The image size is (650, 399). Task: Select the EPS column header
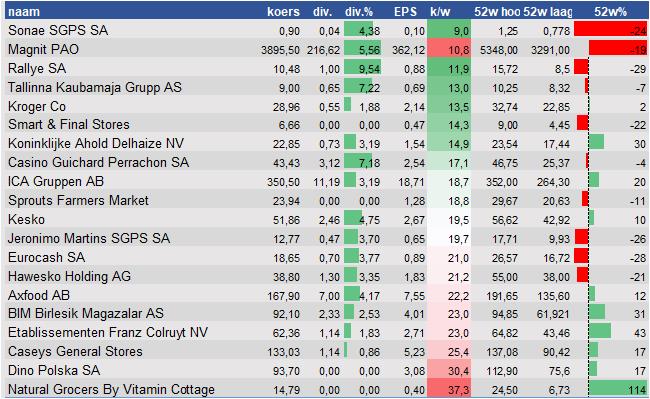click(405, 12)
